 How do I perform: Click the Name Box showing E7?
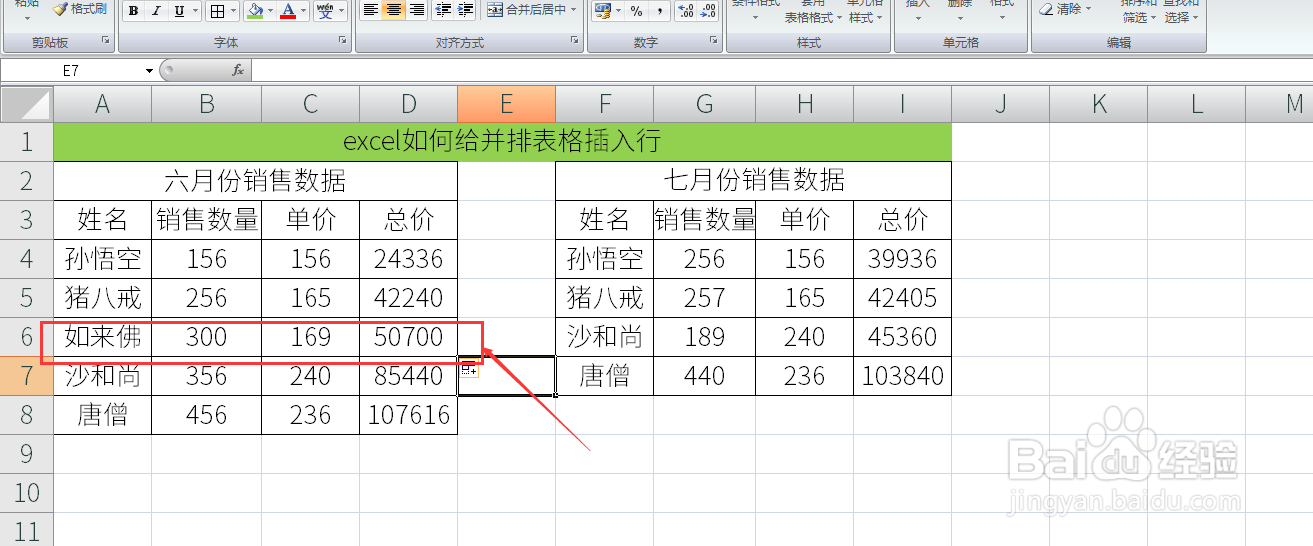pyautogui.click(x=71, y=70)
